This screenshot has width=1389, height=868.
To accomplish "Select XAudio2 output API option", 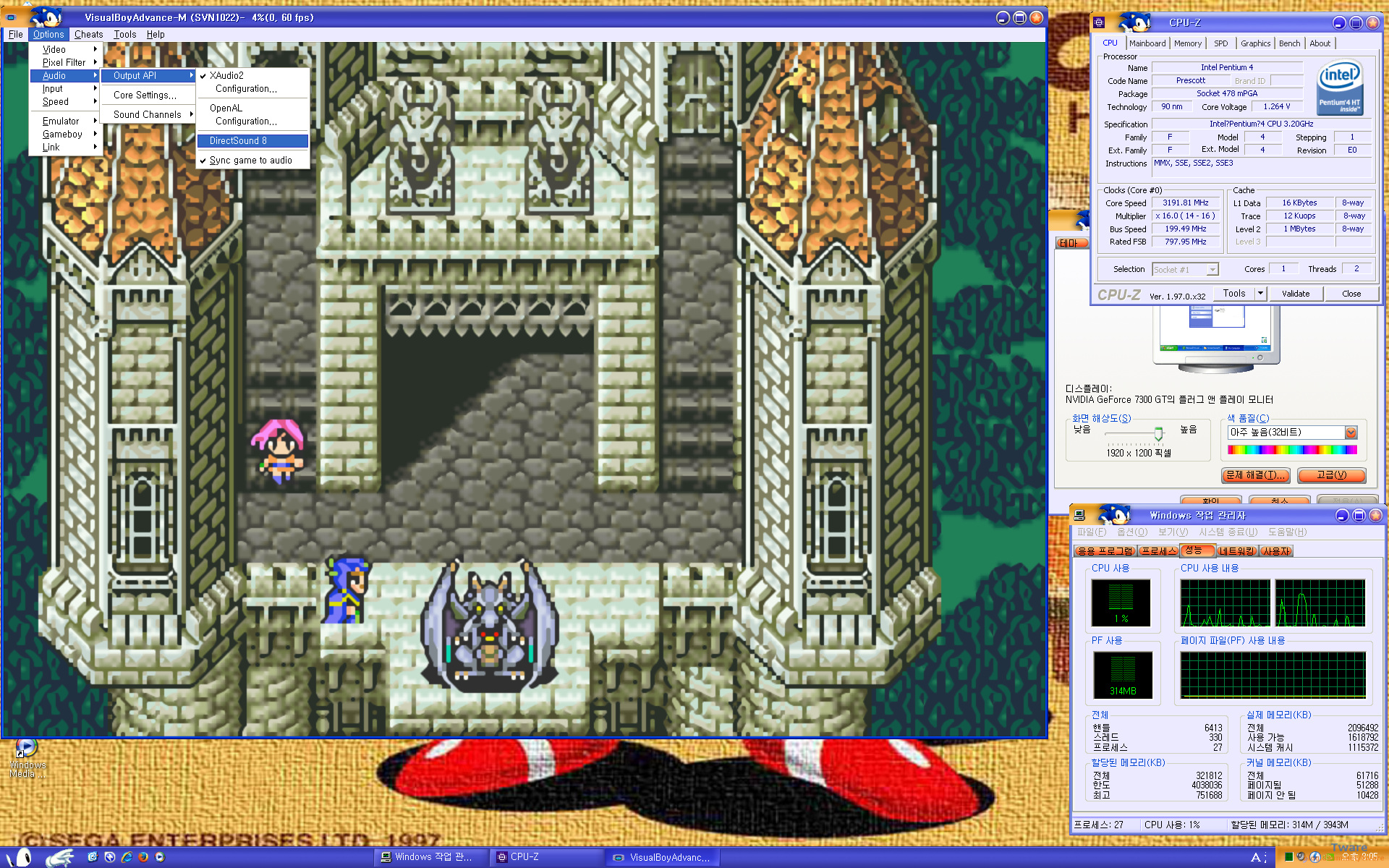I will (227, 75).
